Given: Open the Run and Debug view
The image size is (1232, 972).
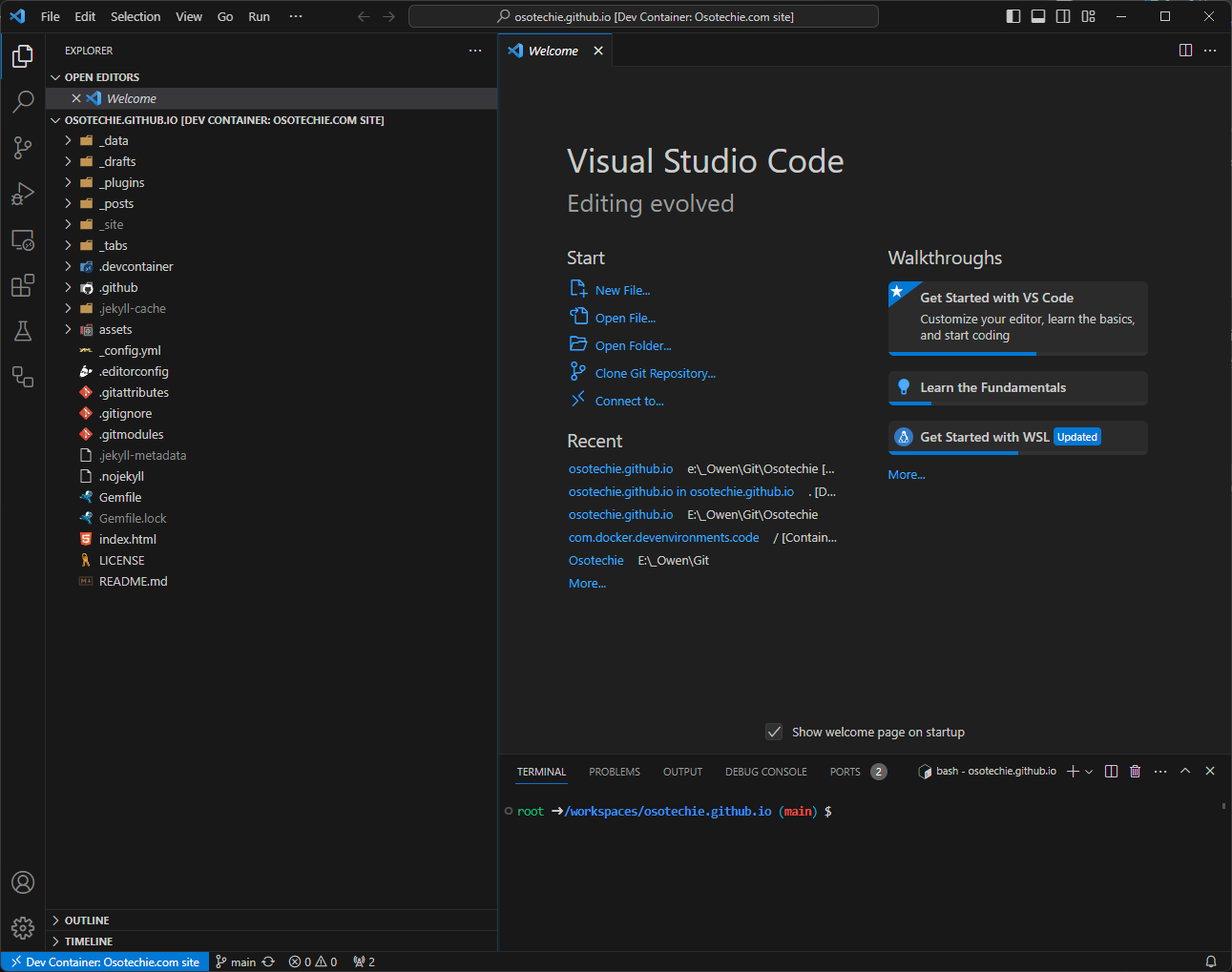Looking at the screenshot, I should coord(23,194).
